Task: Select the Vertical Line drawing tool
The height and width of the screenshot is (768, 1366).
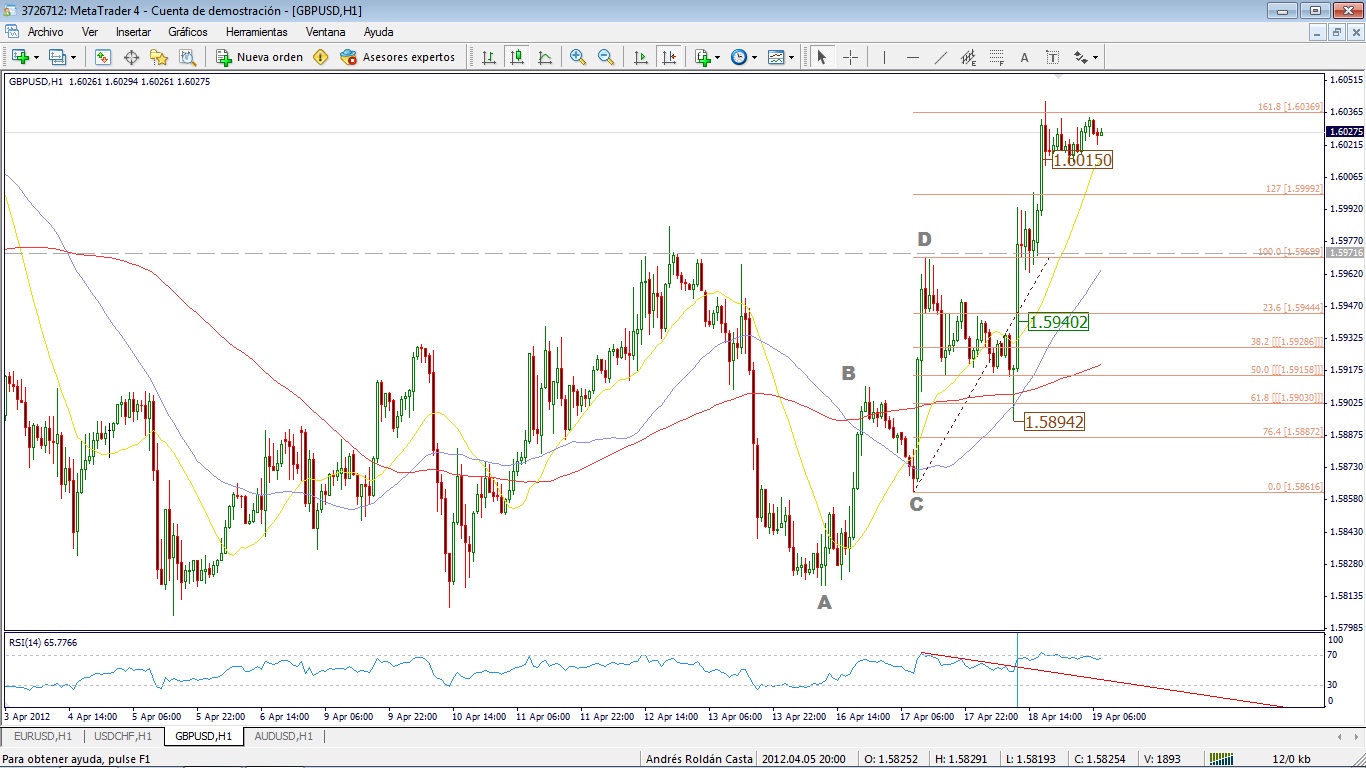Action: (x=884, y=57)
